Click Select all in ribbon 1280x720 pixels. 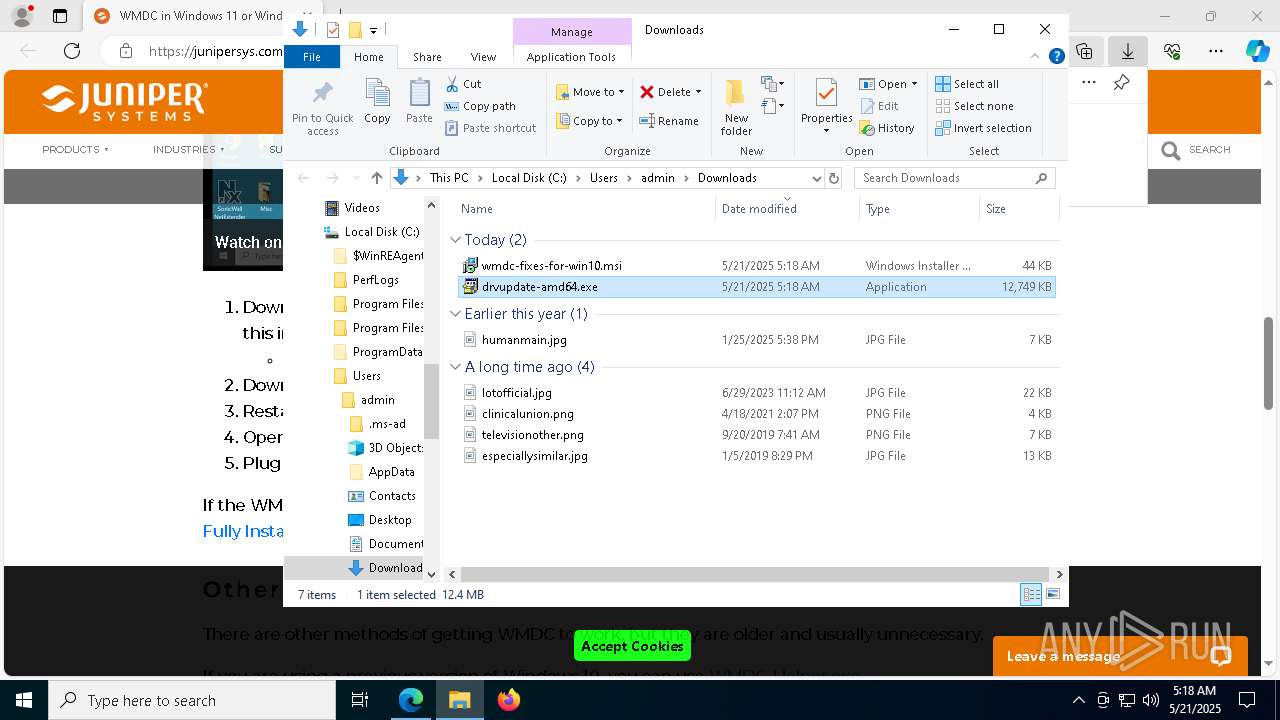[967, 84]
